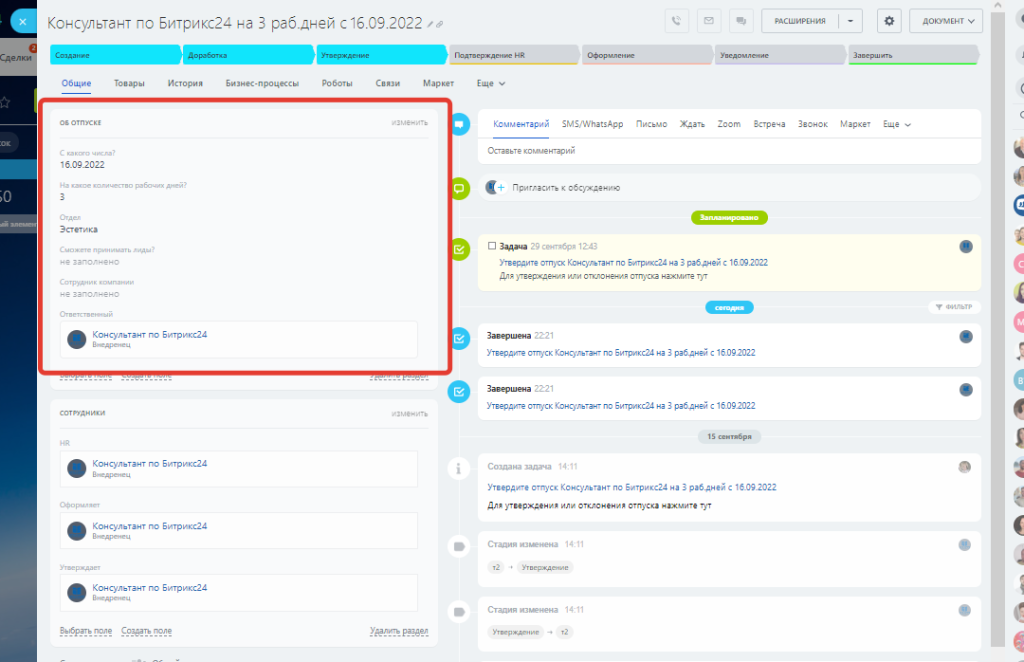This screenshot has height=662, width=1024.
Task: Open the Маркет tab in card tabs
Action: coord(438,84)
